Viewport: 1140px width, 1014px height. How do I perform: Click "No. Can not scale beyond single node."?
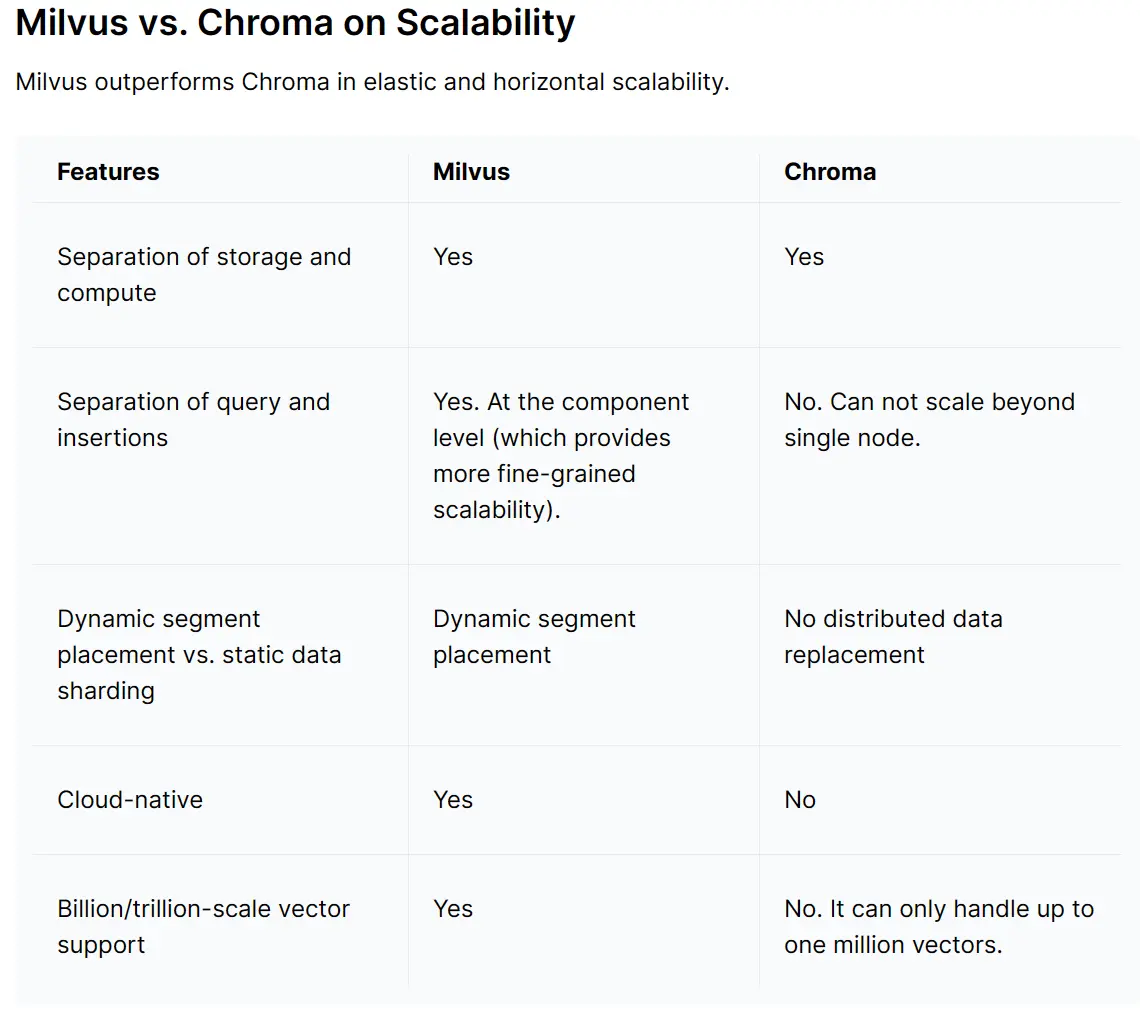point(929,420)
